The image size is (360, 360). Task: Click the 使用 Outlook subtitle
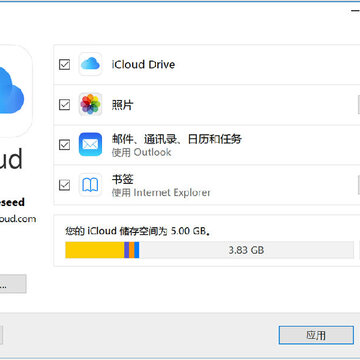141,152
